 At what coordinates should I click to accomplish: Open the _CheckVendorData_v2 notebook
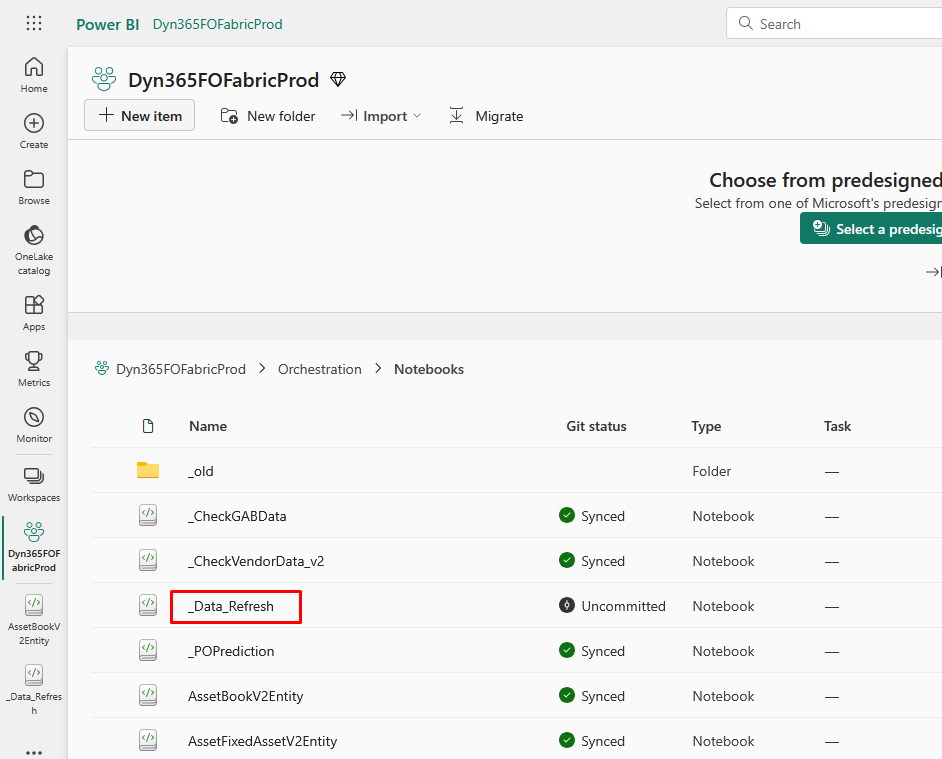pos(256,561)
